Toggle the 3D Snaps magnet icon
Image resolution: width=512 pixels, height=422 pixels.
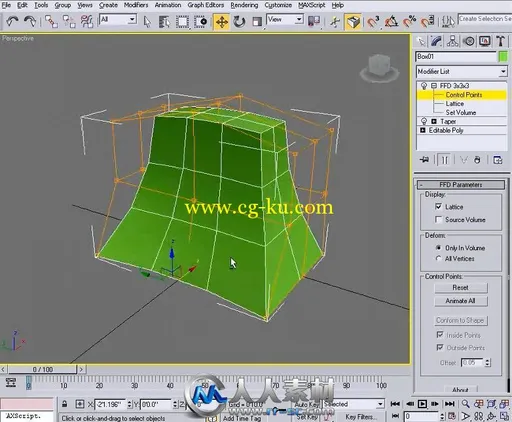pyautogui.click(x=373, y=22)
